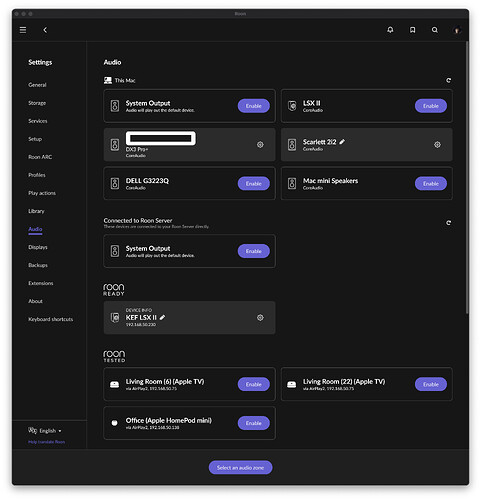
Task: Refresh the Connected to Roon Server list
Action: point(448,223)
